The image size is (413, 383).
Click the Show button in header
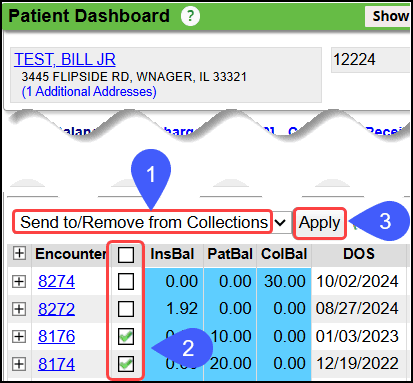coord(389,16)
